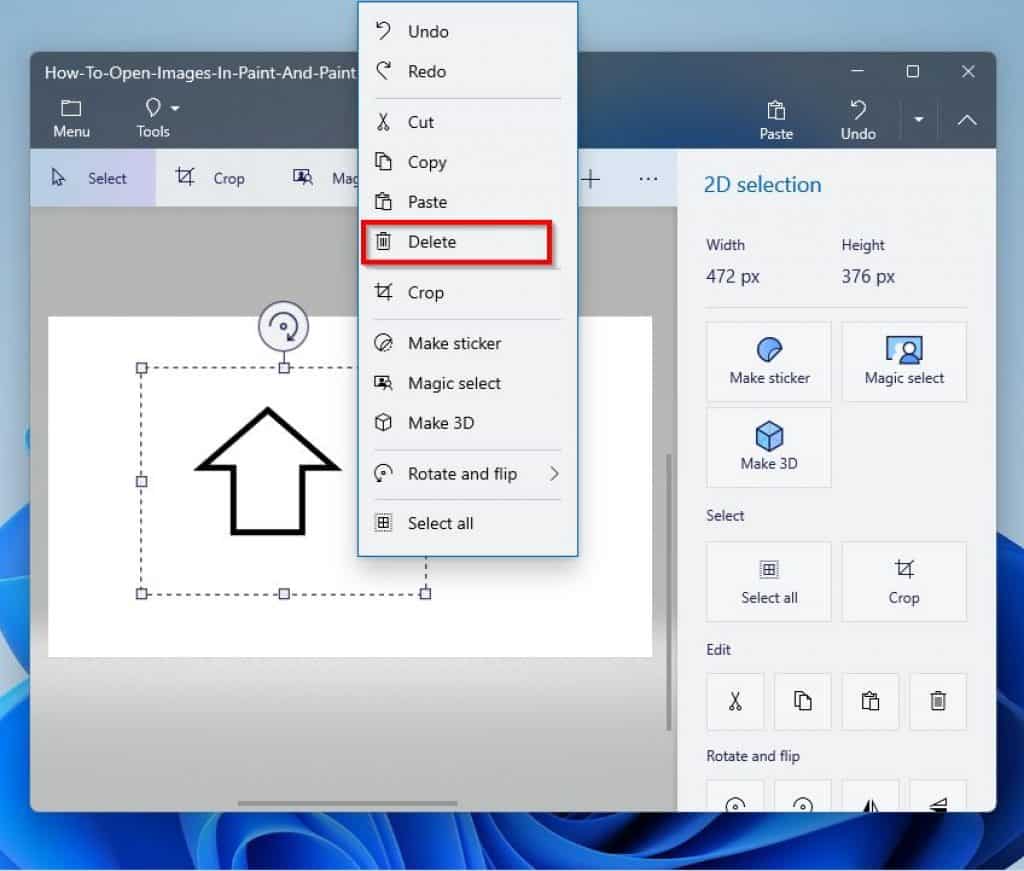Click the plus zoom-in icon

tap(590, 179)
